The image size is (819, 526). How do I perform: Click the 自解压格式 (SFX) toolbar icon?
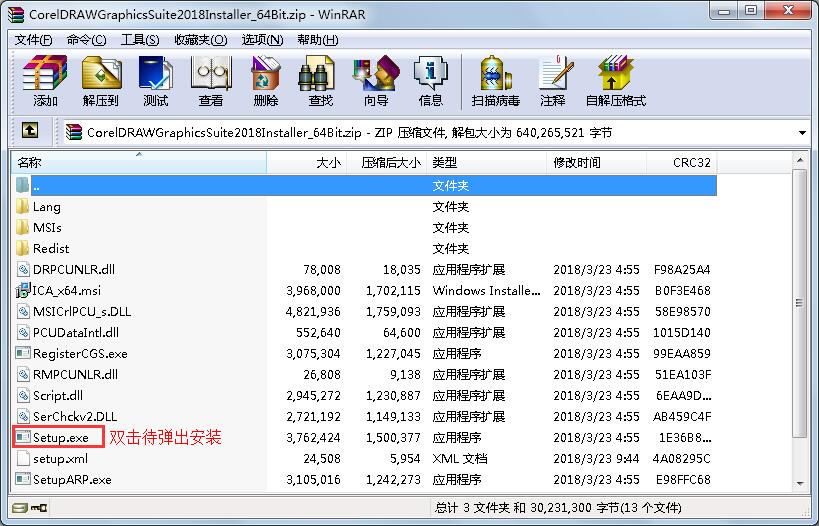click(x=615, y=81)
